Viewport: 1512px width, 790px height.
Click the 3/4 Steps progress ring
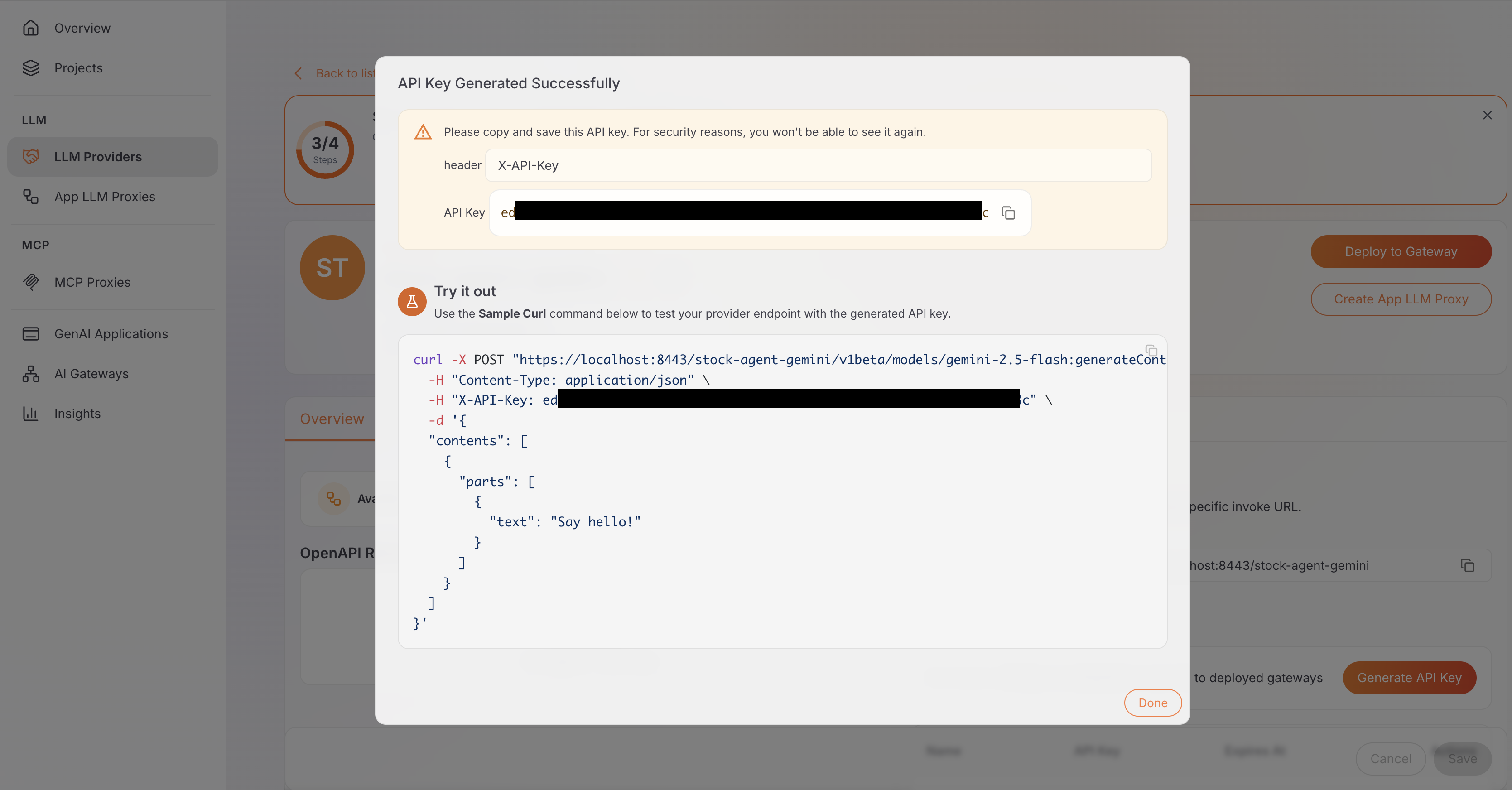pyautogui.click(x=325, y=149)
